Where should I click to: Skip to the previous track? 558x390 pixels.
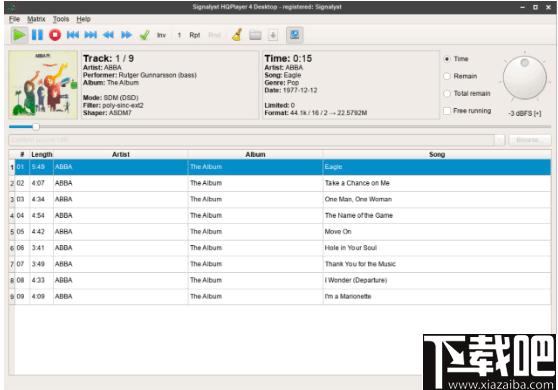(73, 35)
